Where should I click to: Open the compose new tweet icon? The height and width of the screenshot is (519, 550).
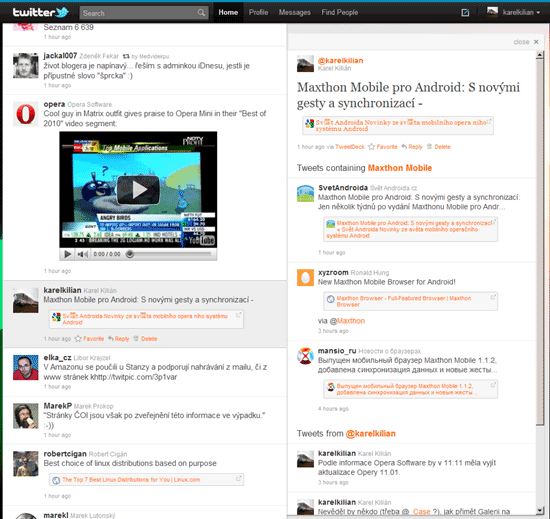pyautogui.click(x=465, y=13)
